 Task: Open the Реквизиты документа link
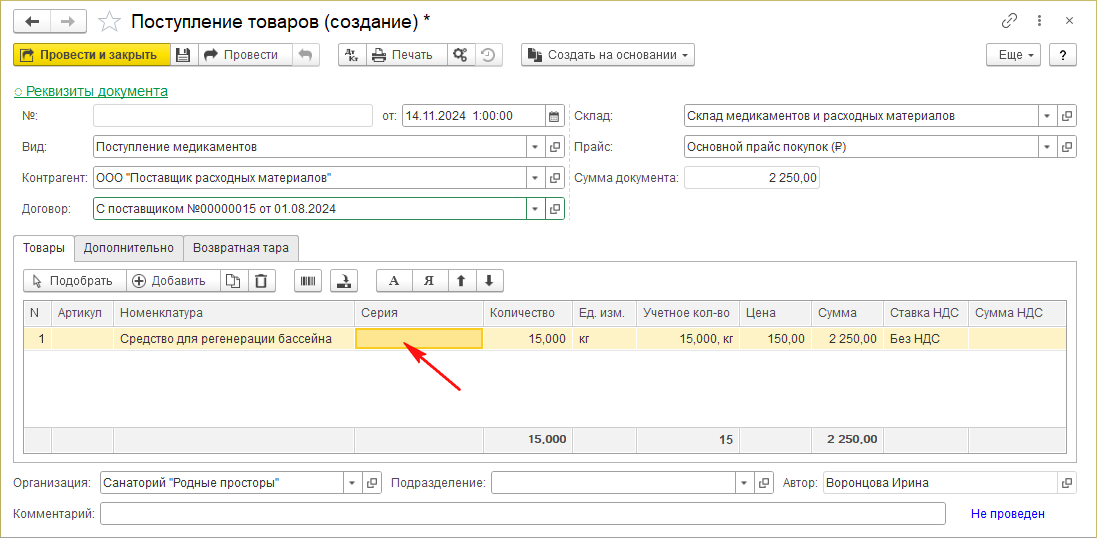pyautogui.click(x=91, y=91)
